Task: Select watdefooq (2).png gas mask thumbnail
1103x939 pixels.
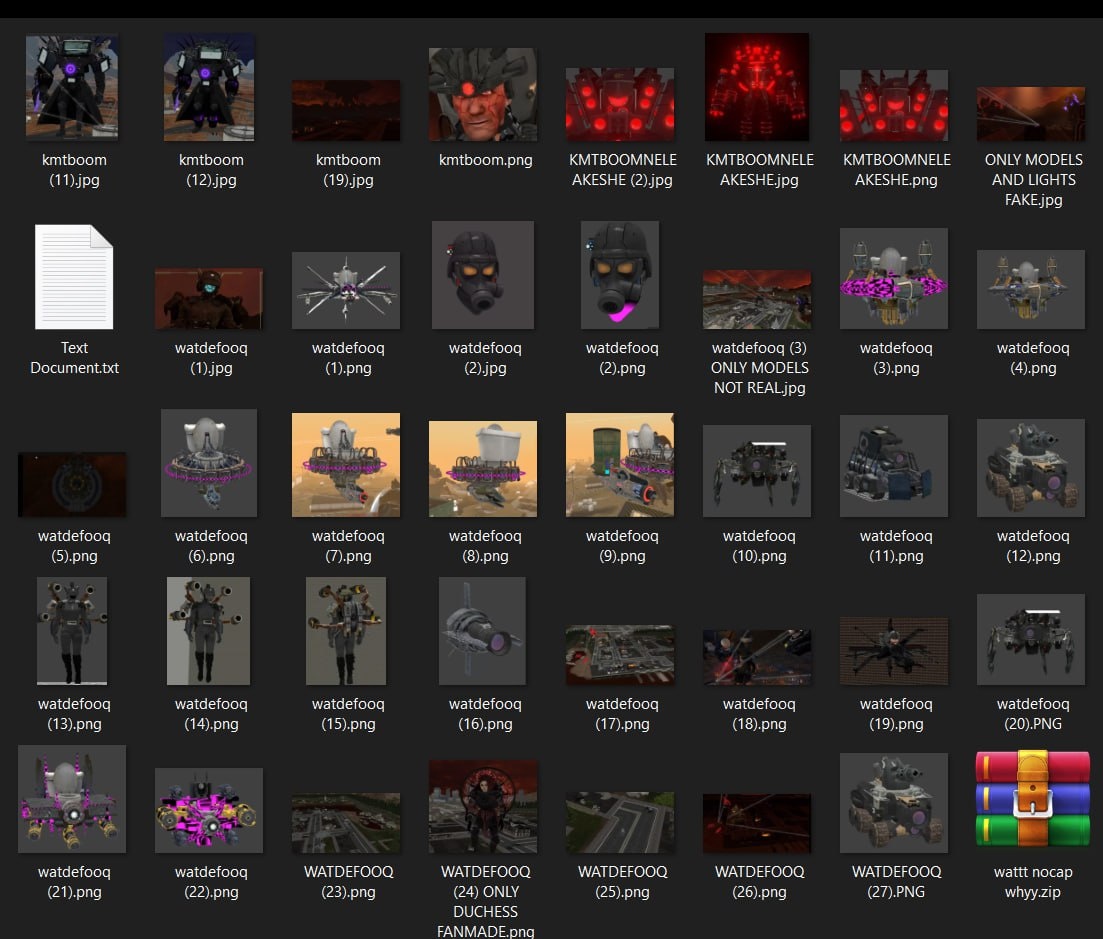Action: [x=620, y=275]
